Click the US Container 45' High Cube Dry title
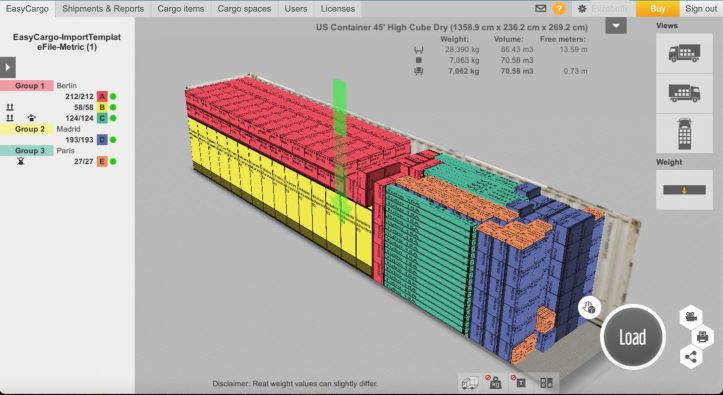Viewport: 723px width, 395px height. (x=452, y=27)
